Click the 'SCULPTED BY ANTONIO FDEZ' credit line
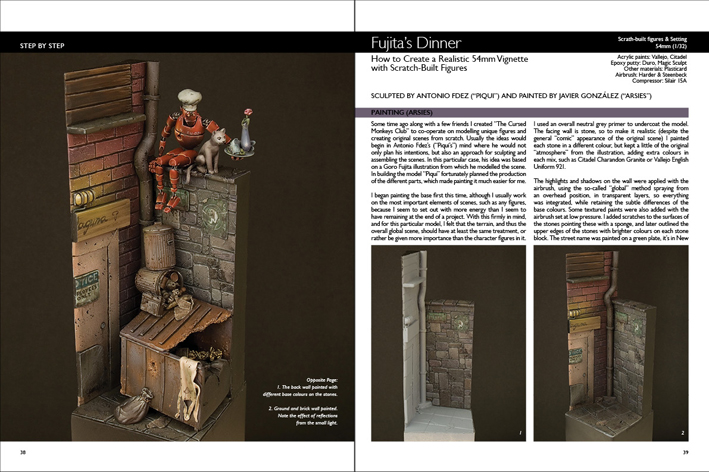The image size is (709, 472). (511, 96)
